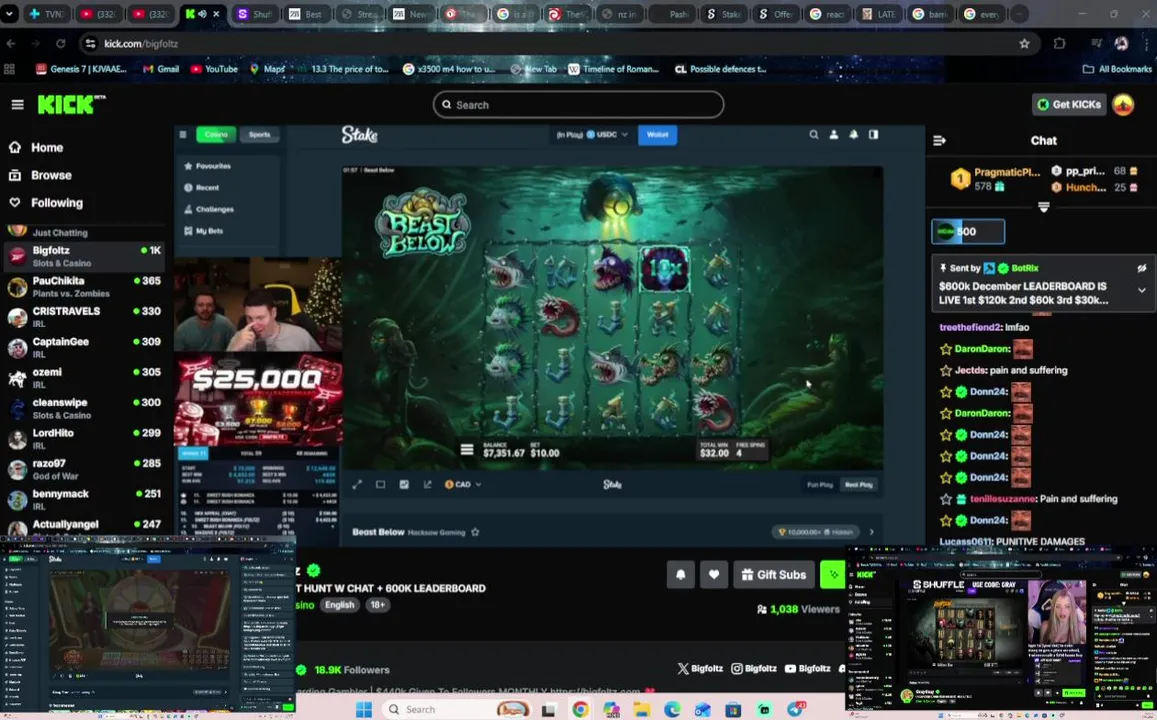This screenshot has height=720, width=1157.
Task: Open Windows Start menu
Action: pyautogui.click(x=364, y=710)
